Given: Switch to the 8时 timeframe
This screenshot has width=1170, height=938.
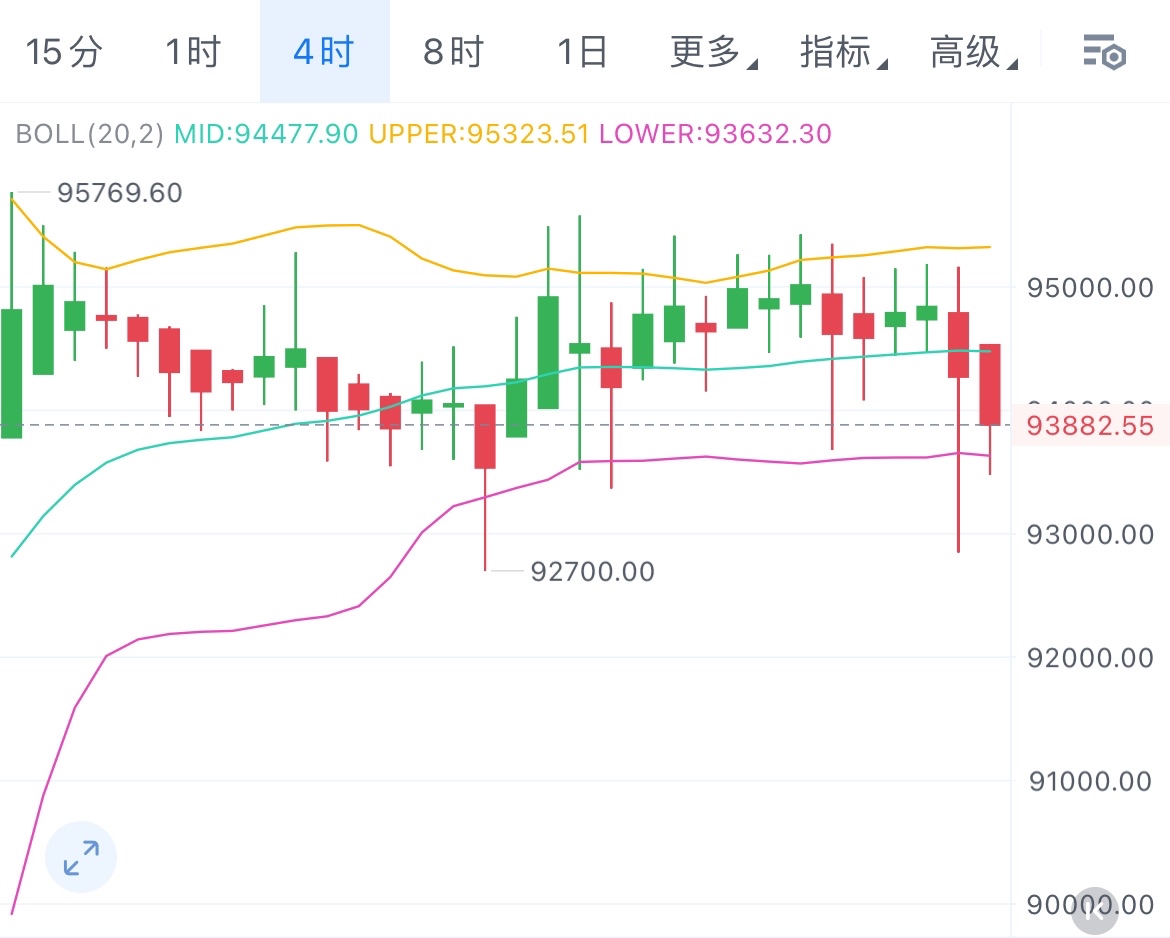Looking at the screenshot, I should (454, 52).
